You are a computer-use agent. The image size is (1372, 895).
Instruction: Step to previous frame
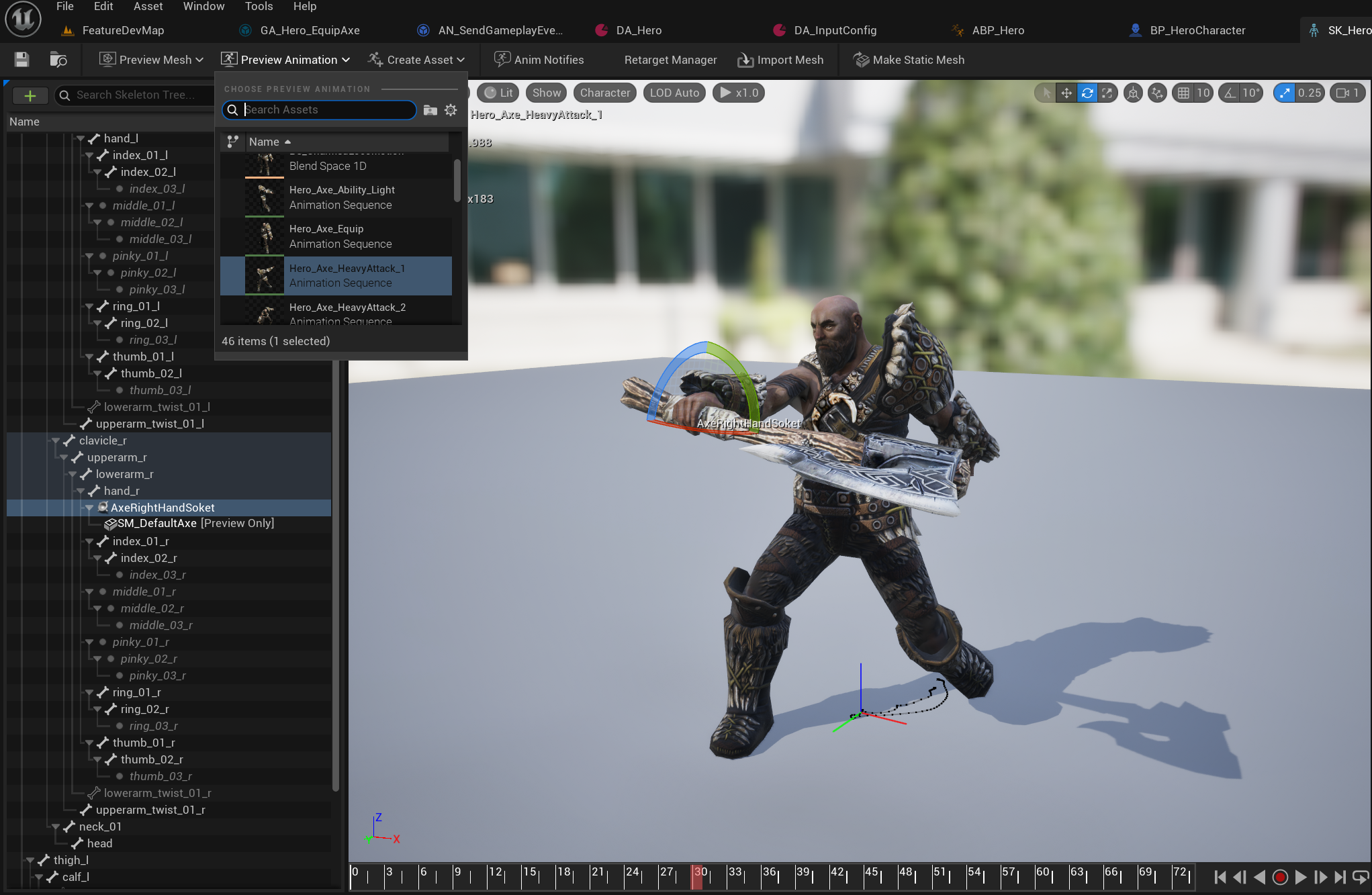1240,877
